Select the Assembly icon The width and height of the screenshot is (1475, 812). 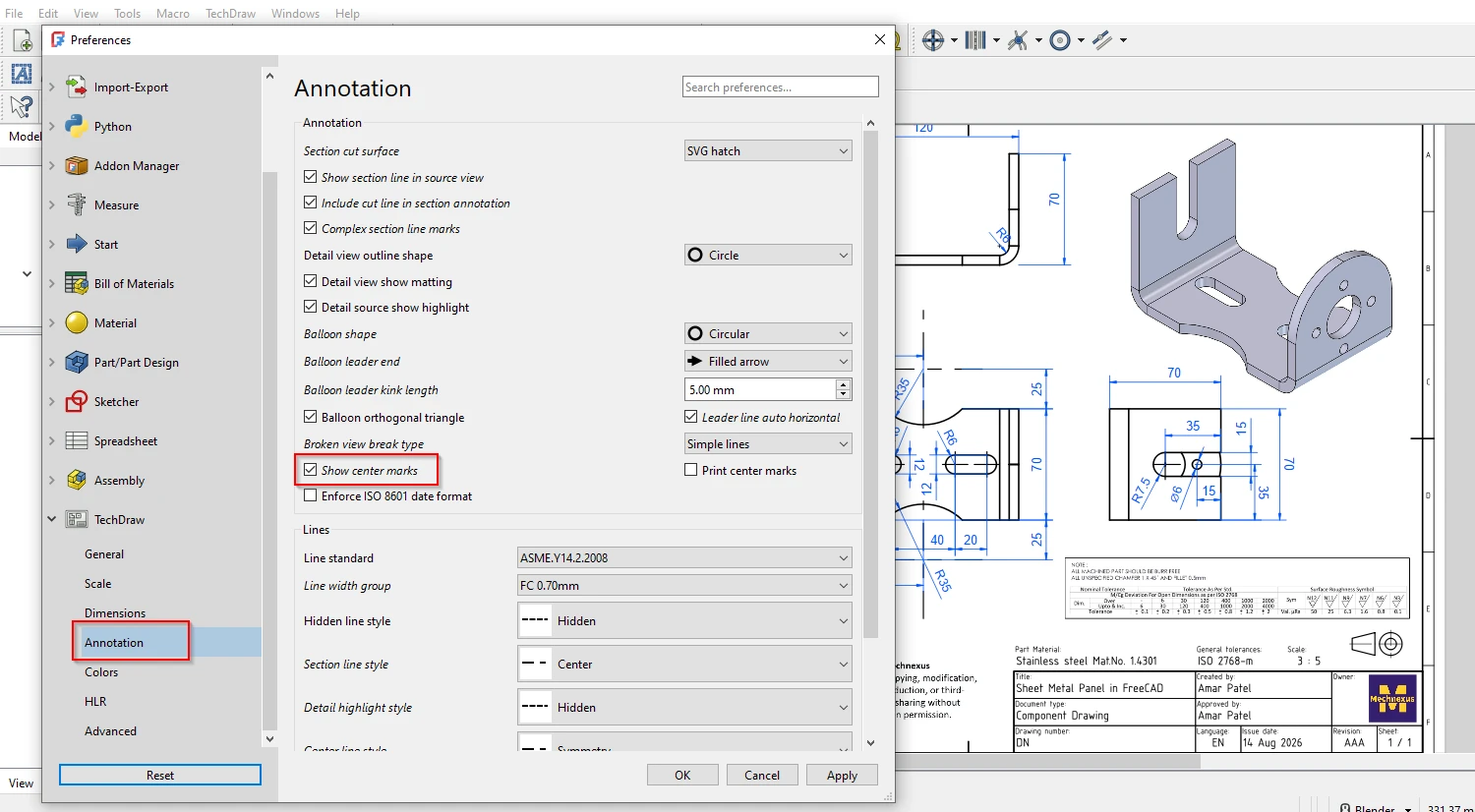[x=77, y=480]
